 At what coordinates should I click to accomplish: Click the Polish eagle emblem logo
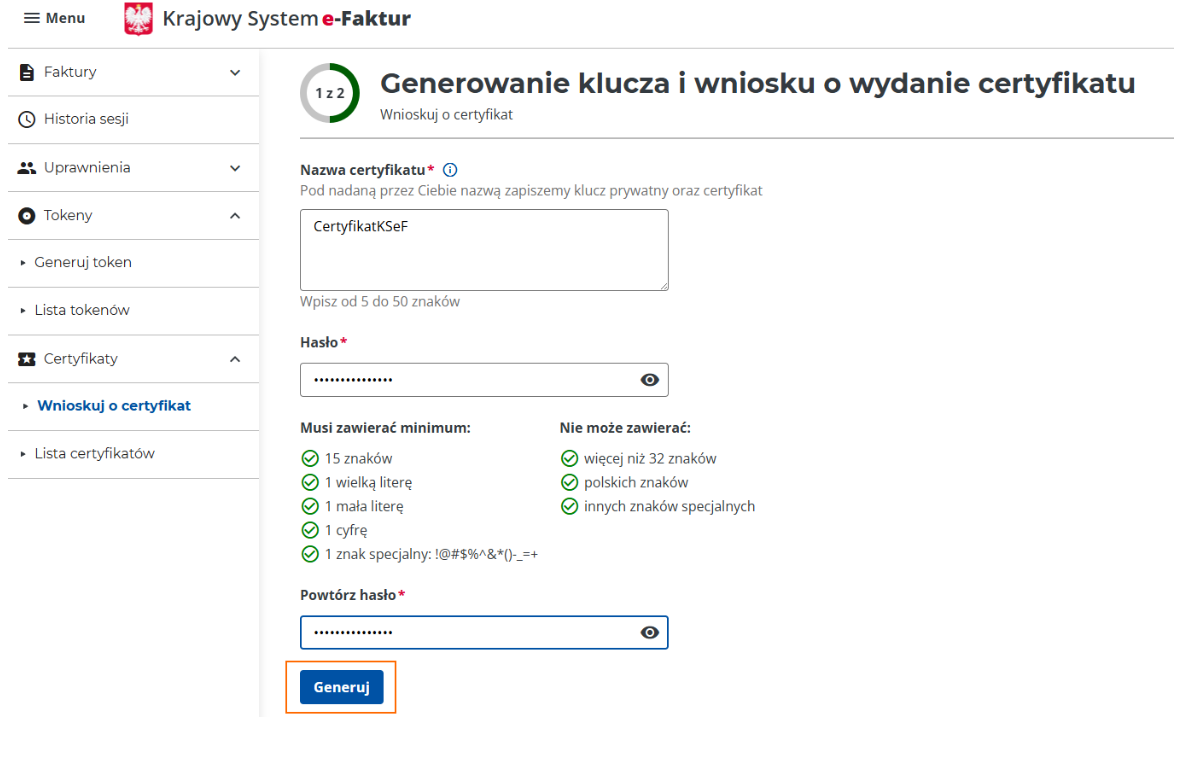pyautogui.click(x=139, y=19)
